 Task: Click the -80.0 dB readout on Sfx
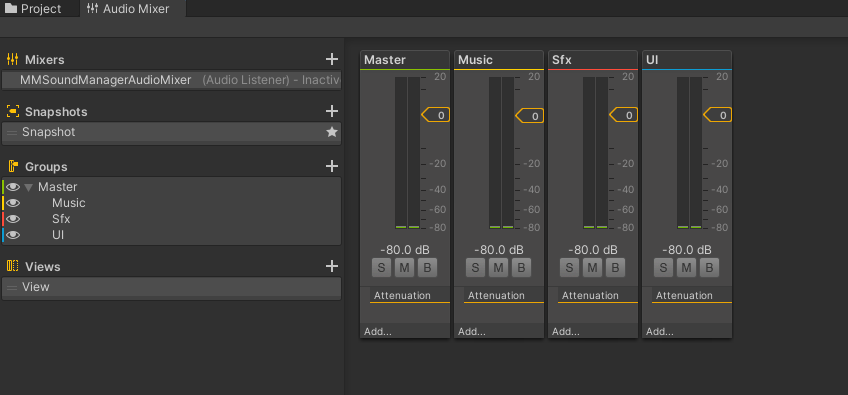(593, 250)
